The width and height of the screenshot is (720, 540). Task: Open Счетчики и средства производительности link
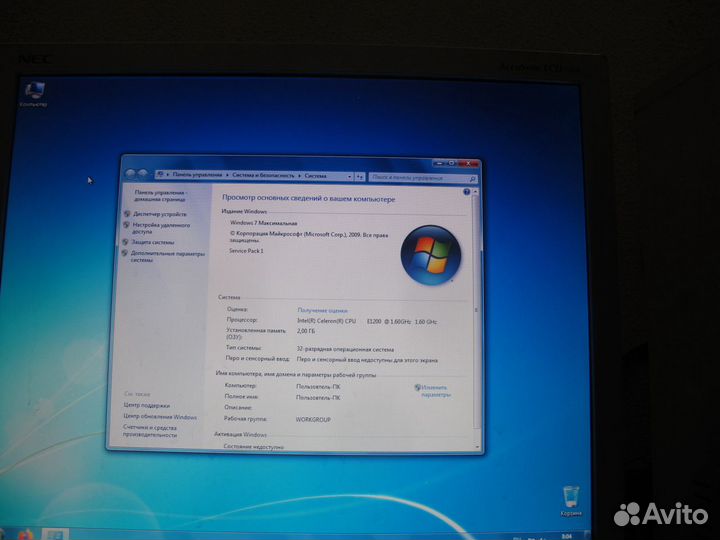click(150, 431)
